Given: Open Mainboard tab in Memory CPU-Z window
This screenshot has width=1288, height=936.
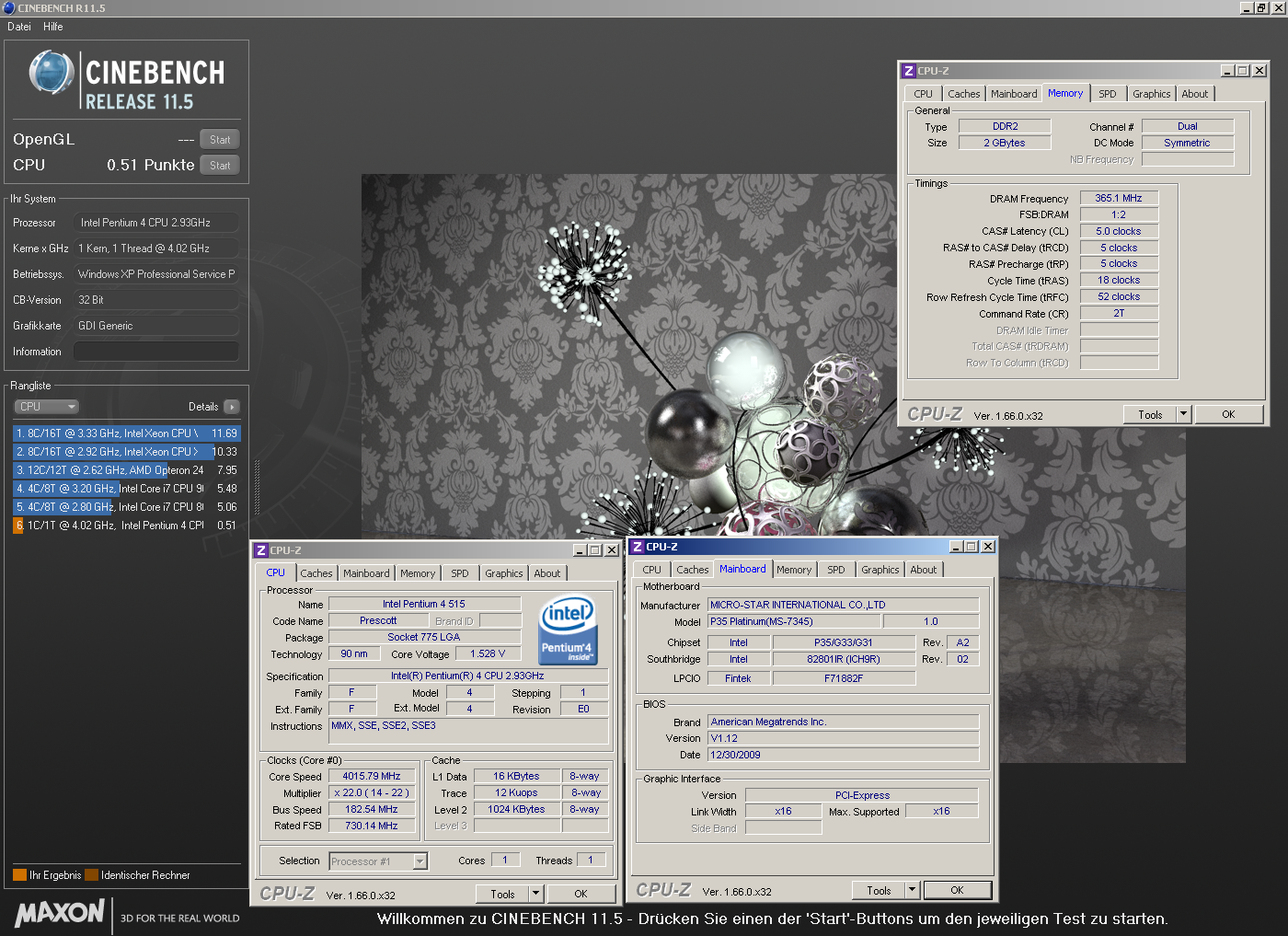Looking at the screenshot, I should click(x=1014, y=94).
